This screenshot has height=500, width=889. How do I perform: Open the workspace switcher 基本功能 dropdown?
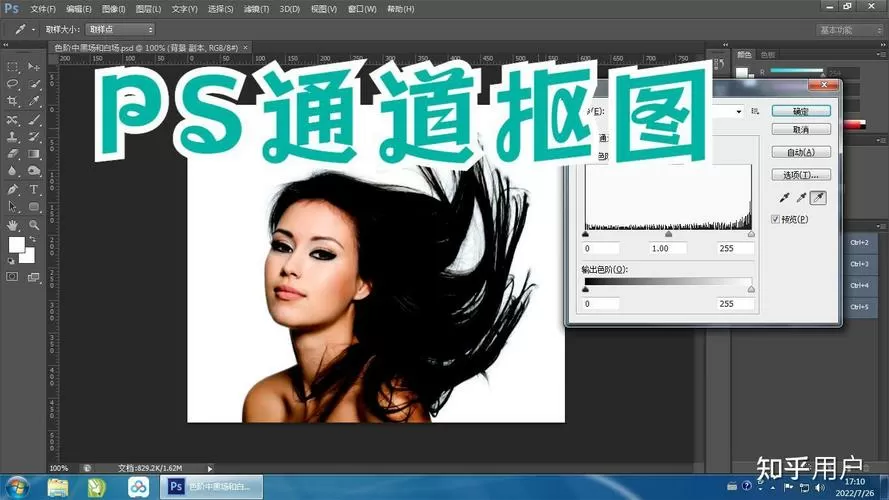coord(850,30)
